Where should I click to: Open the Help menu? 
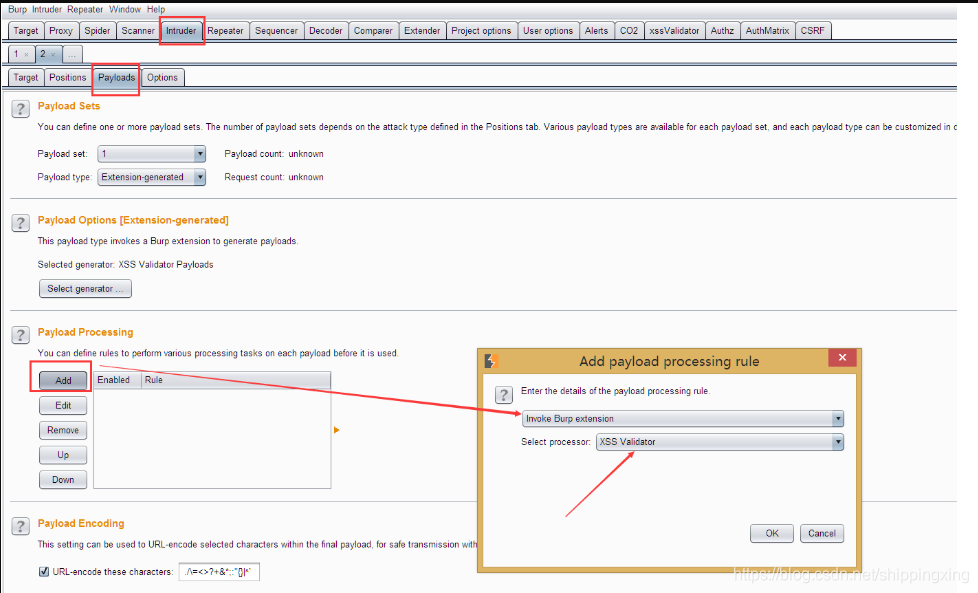tap(156, 9)
